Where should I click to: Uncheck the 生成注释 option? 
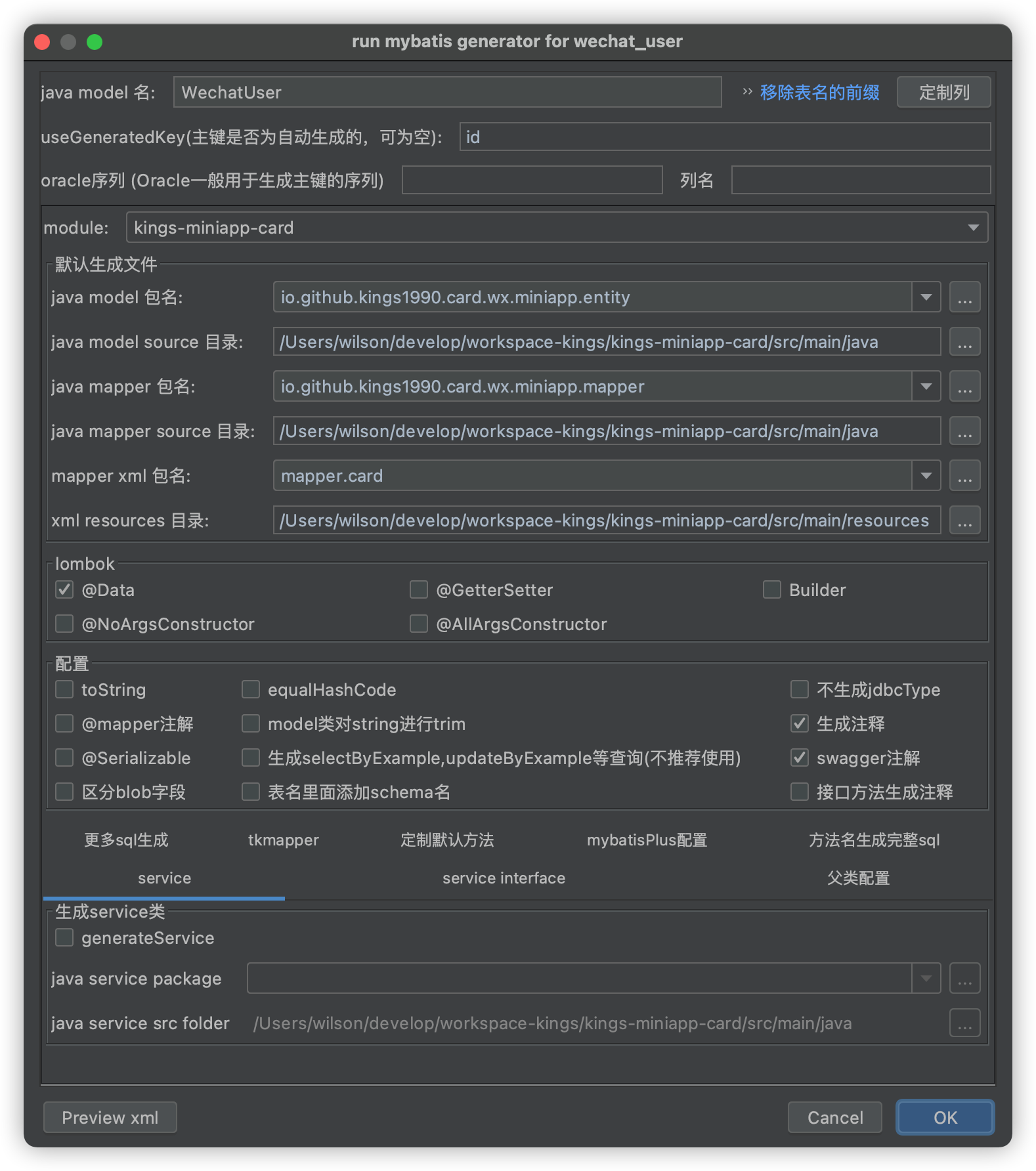[800, 723]
